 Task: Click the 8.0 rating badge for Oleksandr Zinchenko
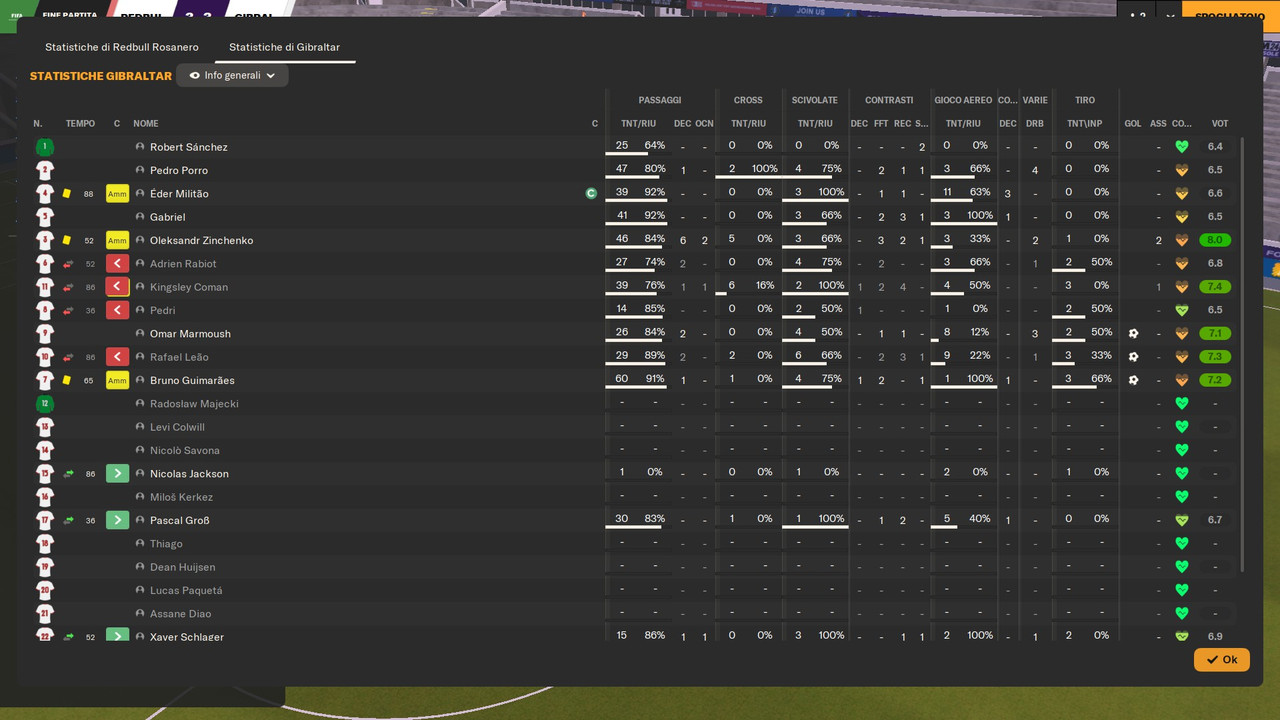tap(1215, 240)
